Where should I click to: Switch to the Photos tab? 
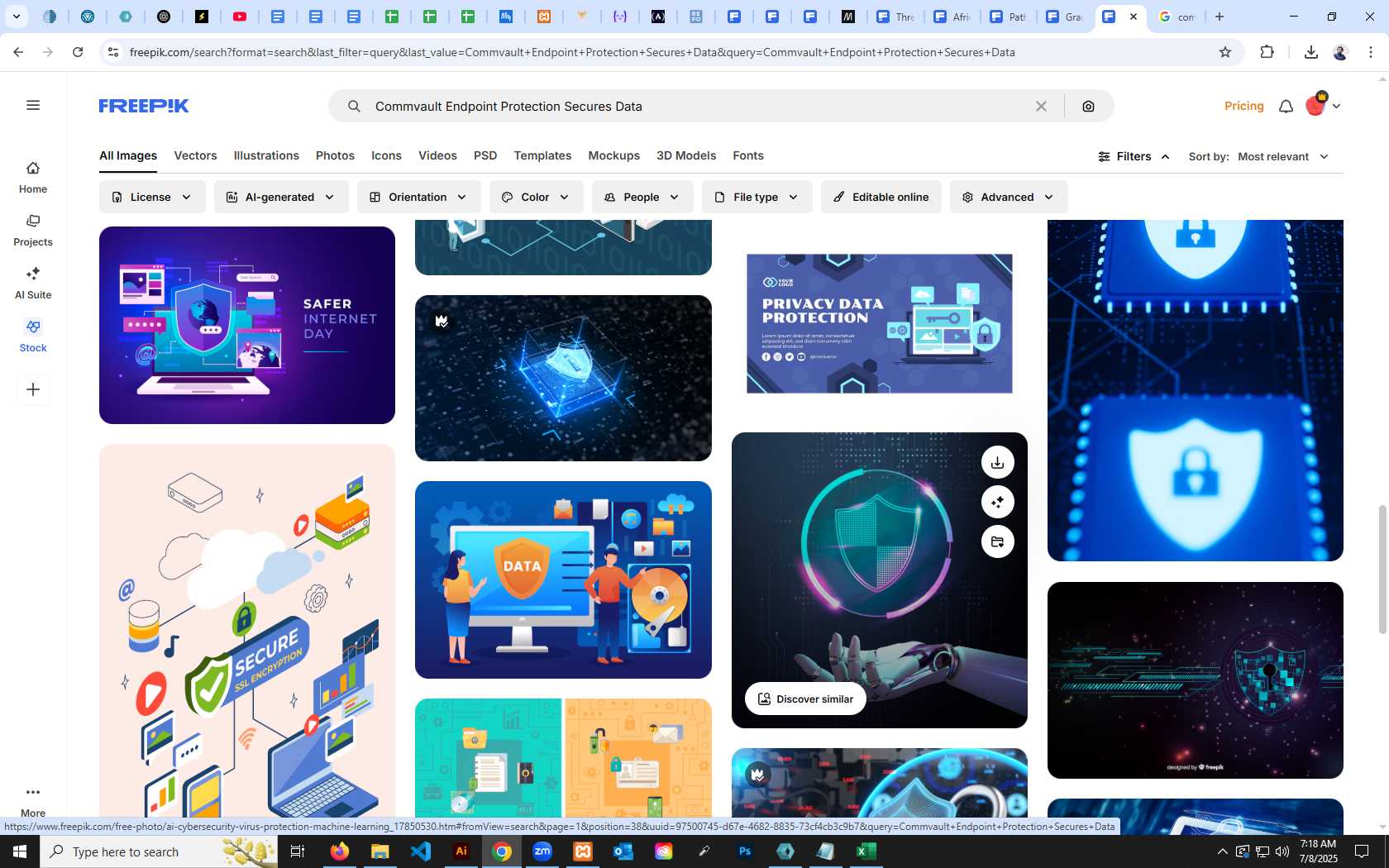coord(335,155)
